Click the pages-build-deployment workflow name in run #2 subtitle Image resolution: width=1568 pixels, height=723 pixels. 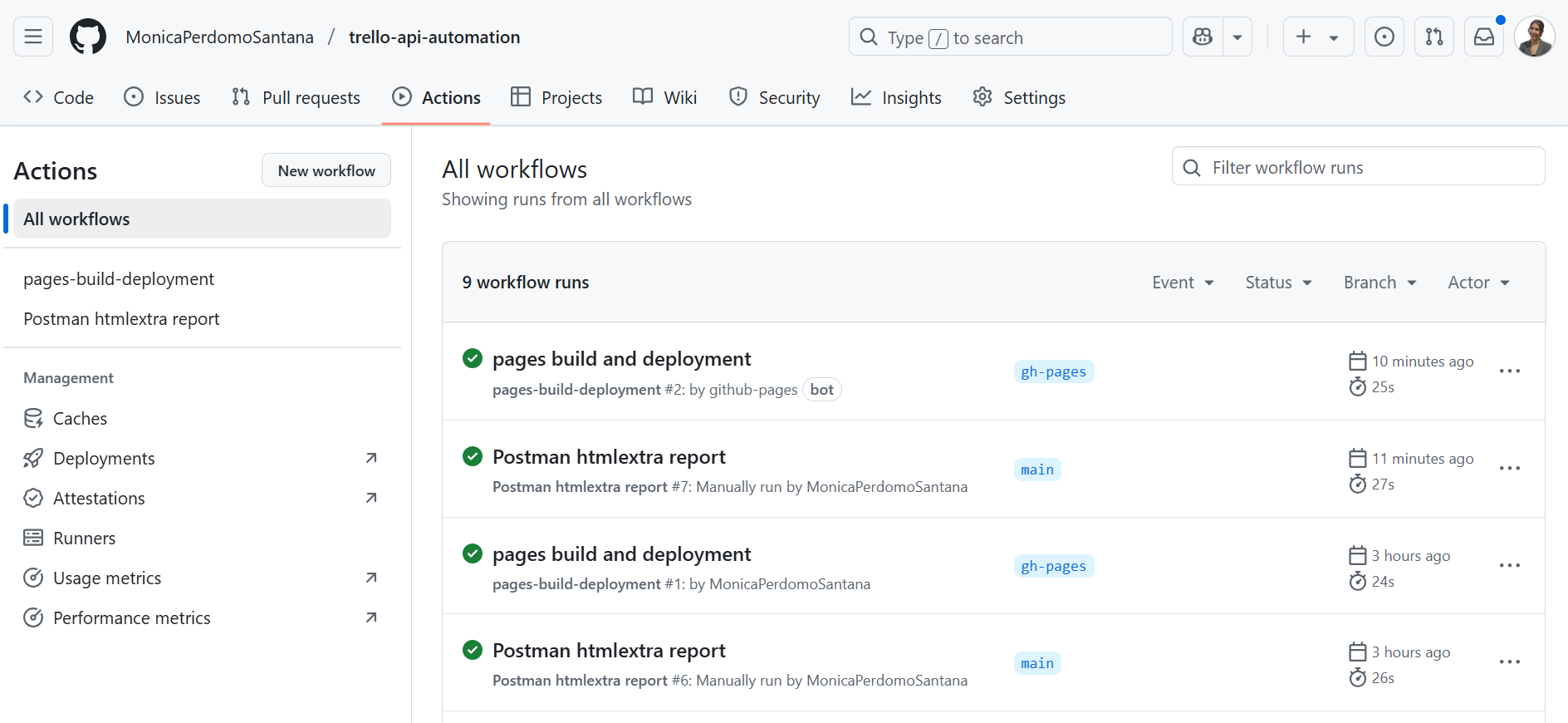[x=576, y=390]
